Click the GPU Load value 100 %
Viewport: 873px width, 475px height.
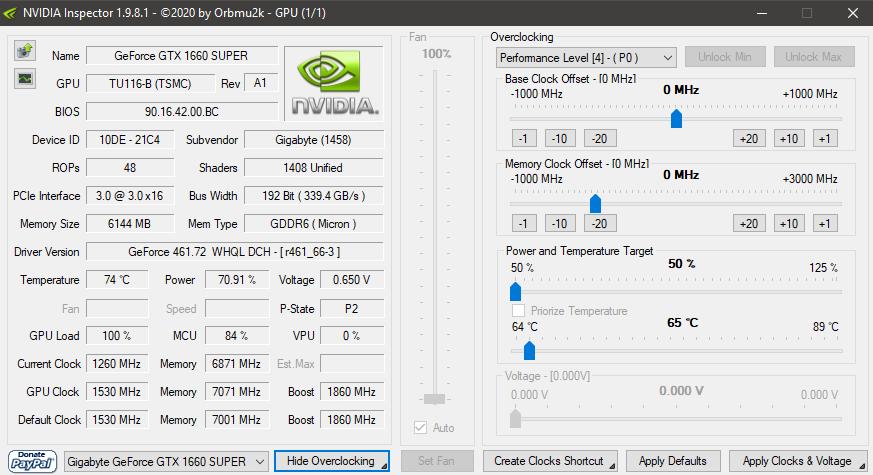(117, 336)
